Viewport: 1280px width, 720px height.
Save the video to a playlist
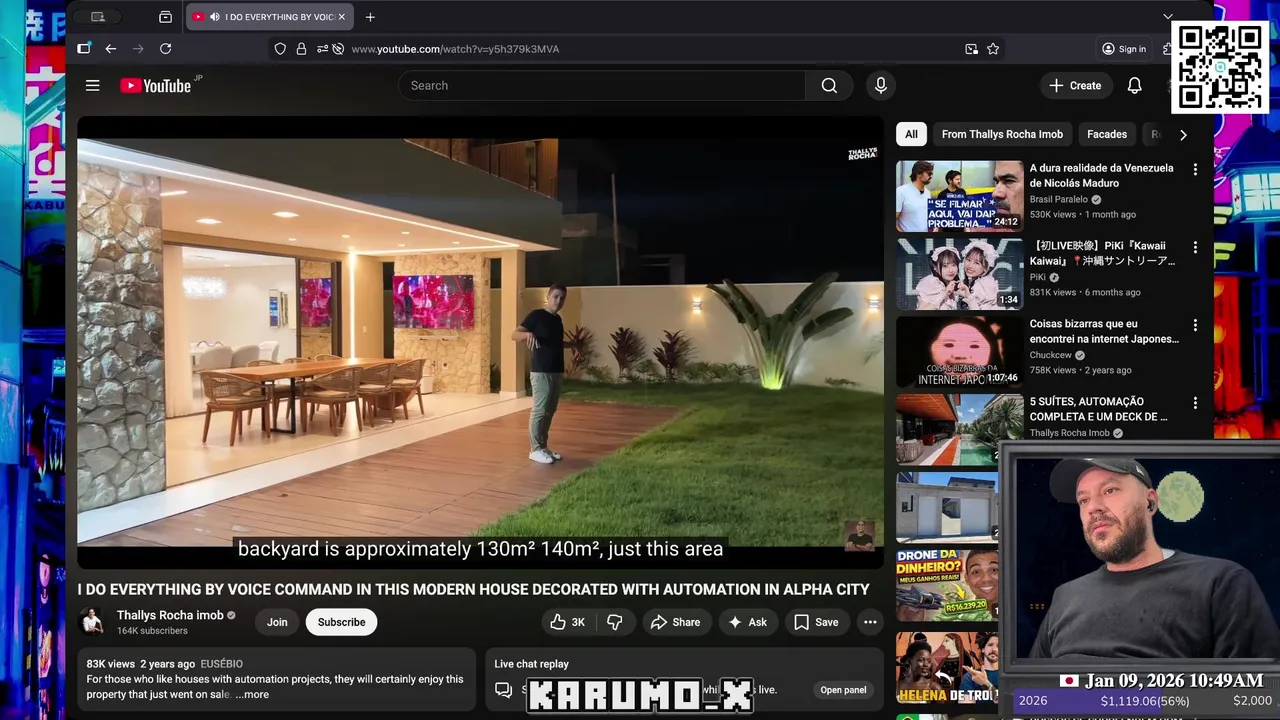tap(817, 622)
